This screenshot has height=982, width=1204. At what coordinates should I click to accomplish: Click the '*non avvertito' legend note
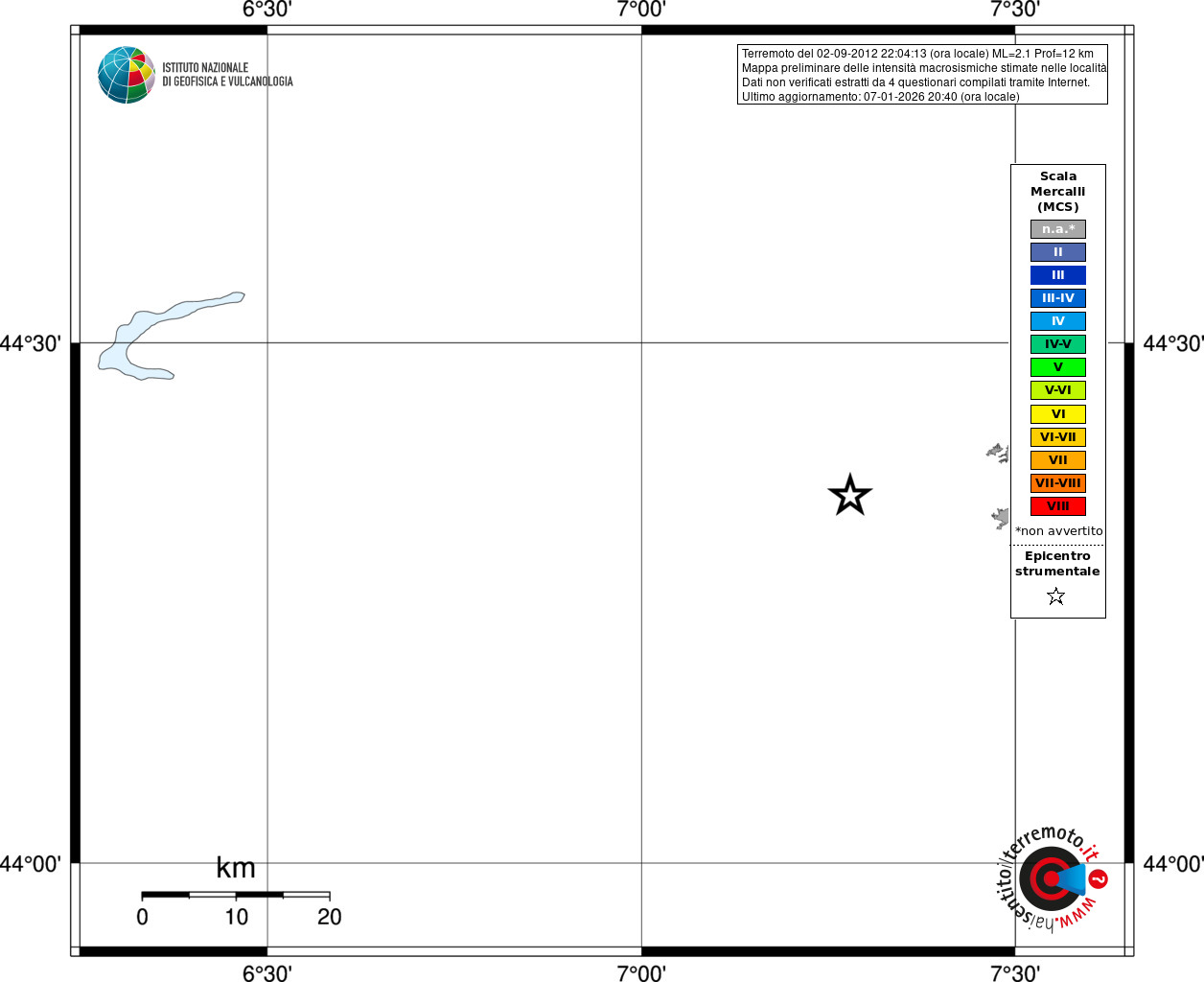1059,531
